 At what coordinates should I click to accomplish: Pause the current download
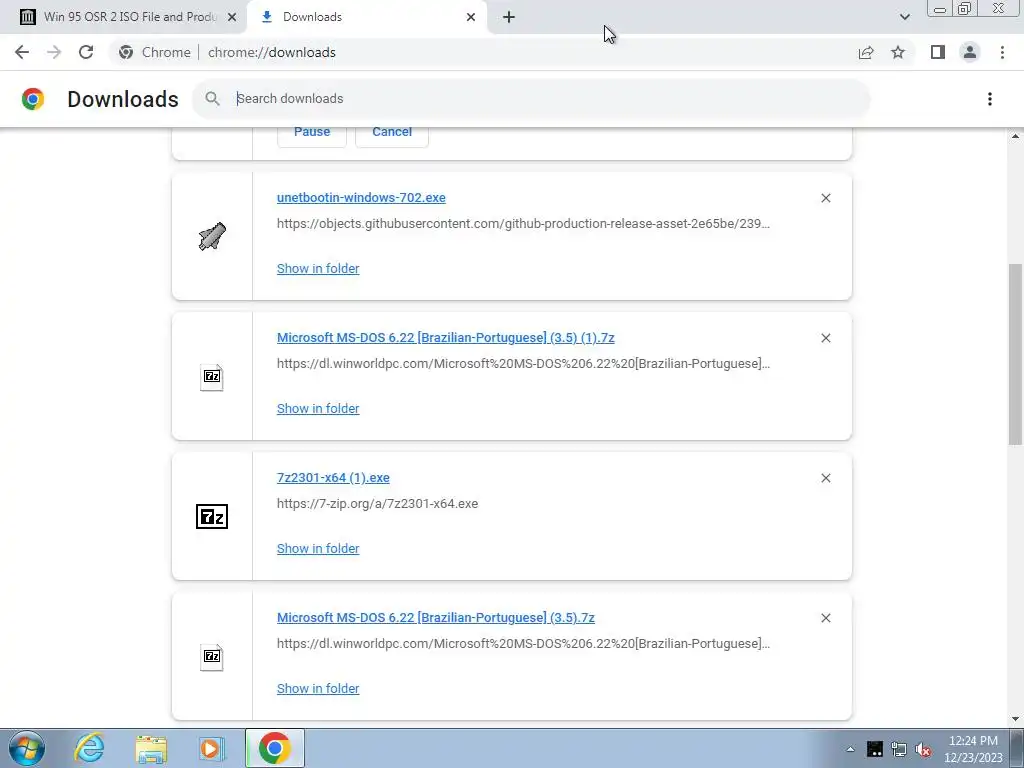[x=312, y=133]
